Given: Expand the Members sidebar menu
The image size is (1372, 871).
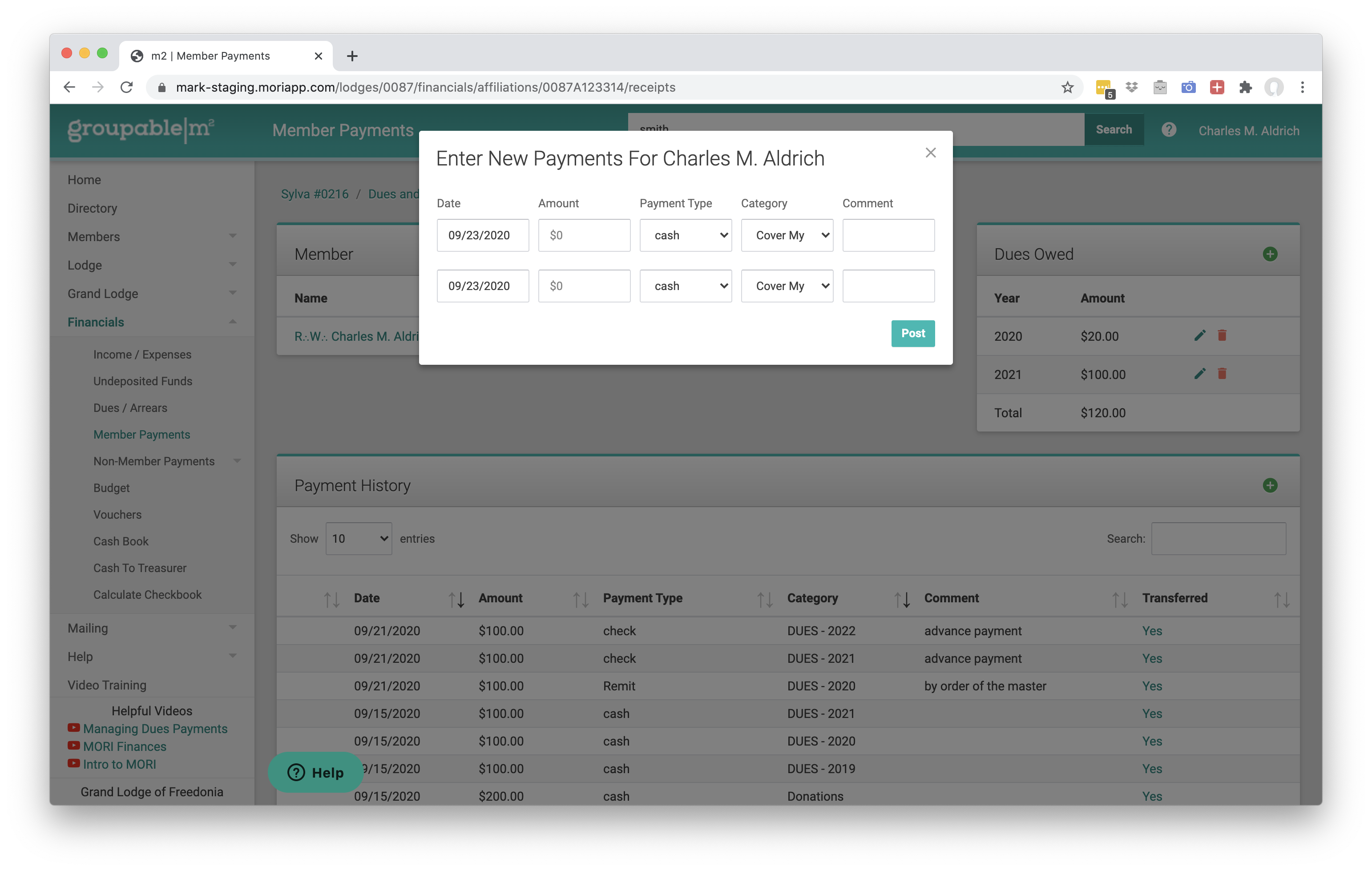Looking at the screenshot, I should point(152,237).
